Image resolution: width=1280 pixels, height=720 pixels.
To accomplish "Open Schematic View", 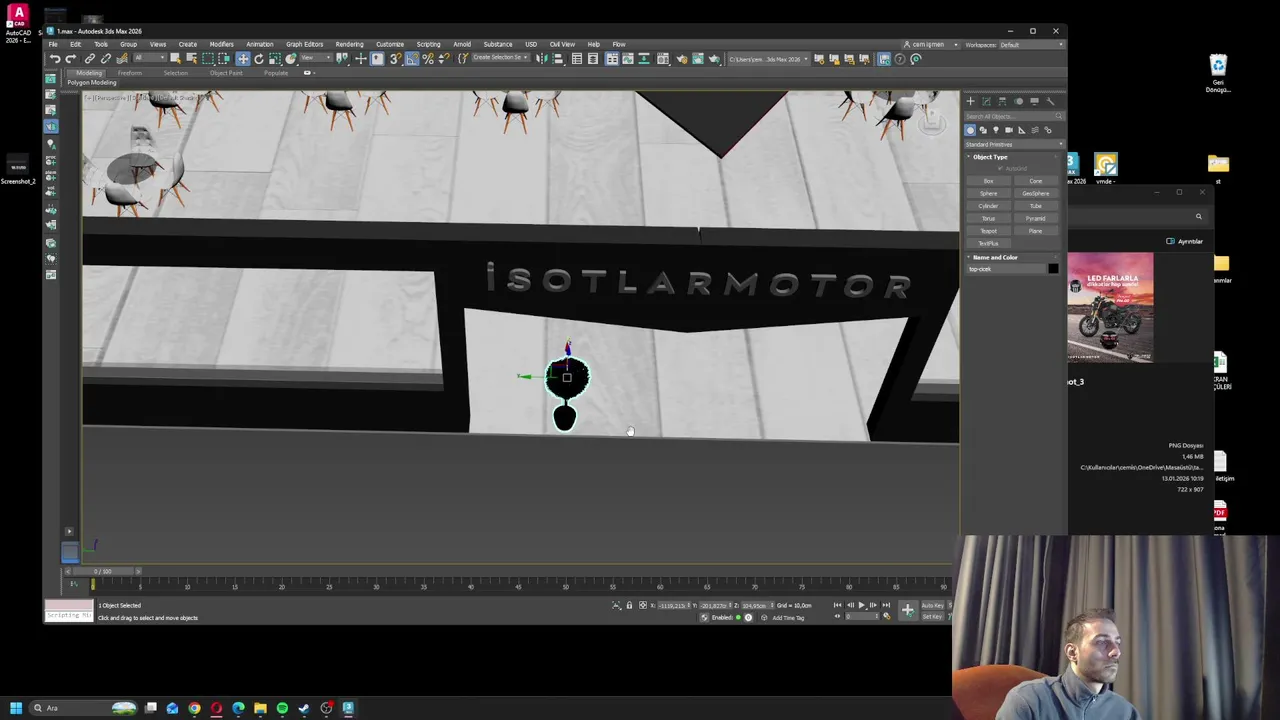I will (x=644, y=58).
